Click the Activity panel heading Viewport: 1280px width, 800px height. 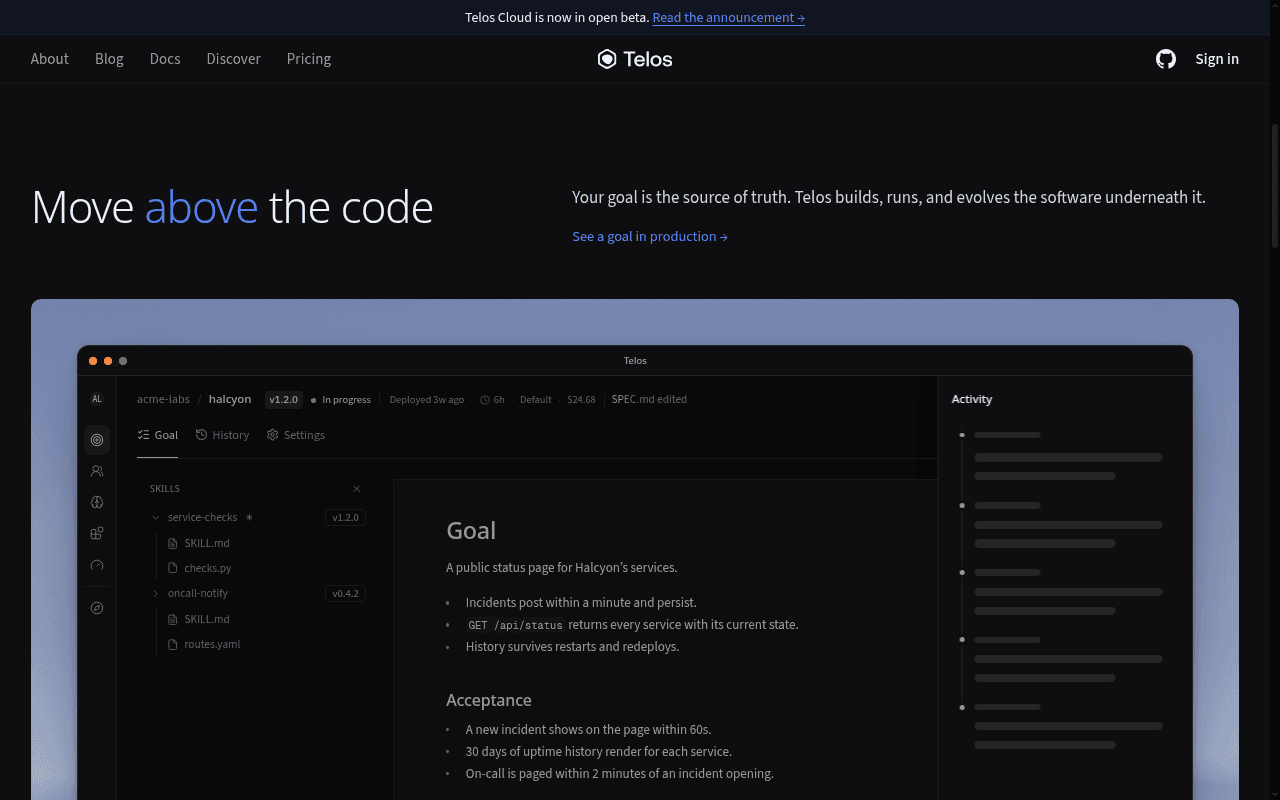(x=972, y=399)
